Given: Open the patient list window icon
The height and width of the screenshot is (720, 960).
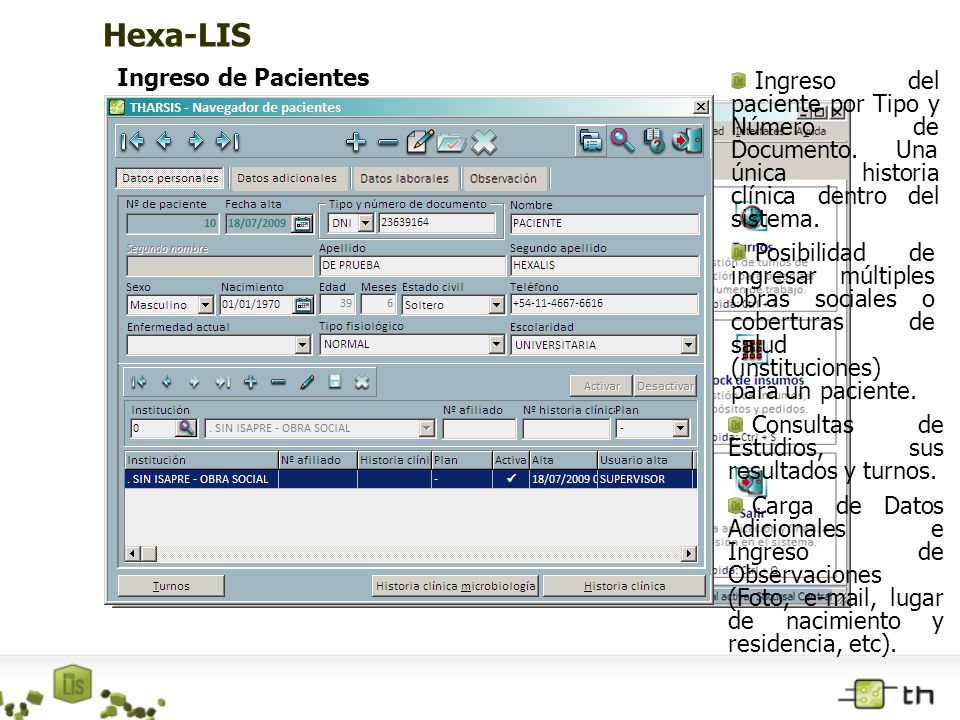Looking at the screenshot, I should (x=590, y=141).
